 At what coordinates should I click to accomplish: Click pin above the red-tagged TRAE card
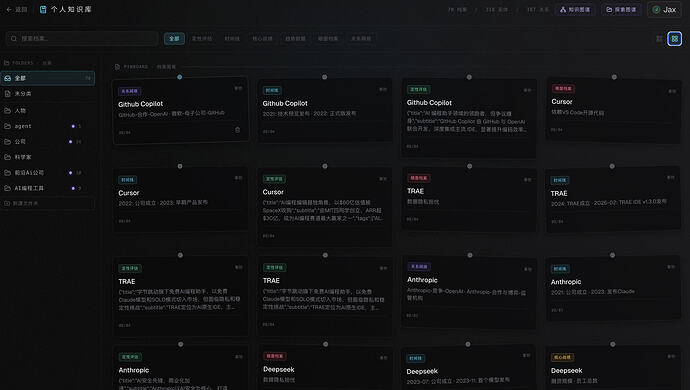point(470,166)
